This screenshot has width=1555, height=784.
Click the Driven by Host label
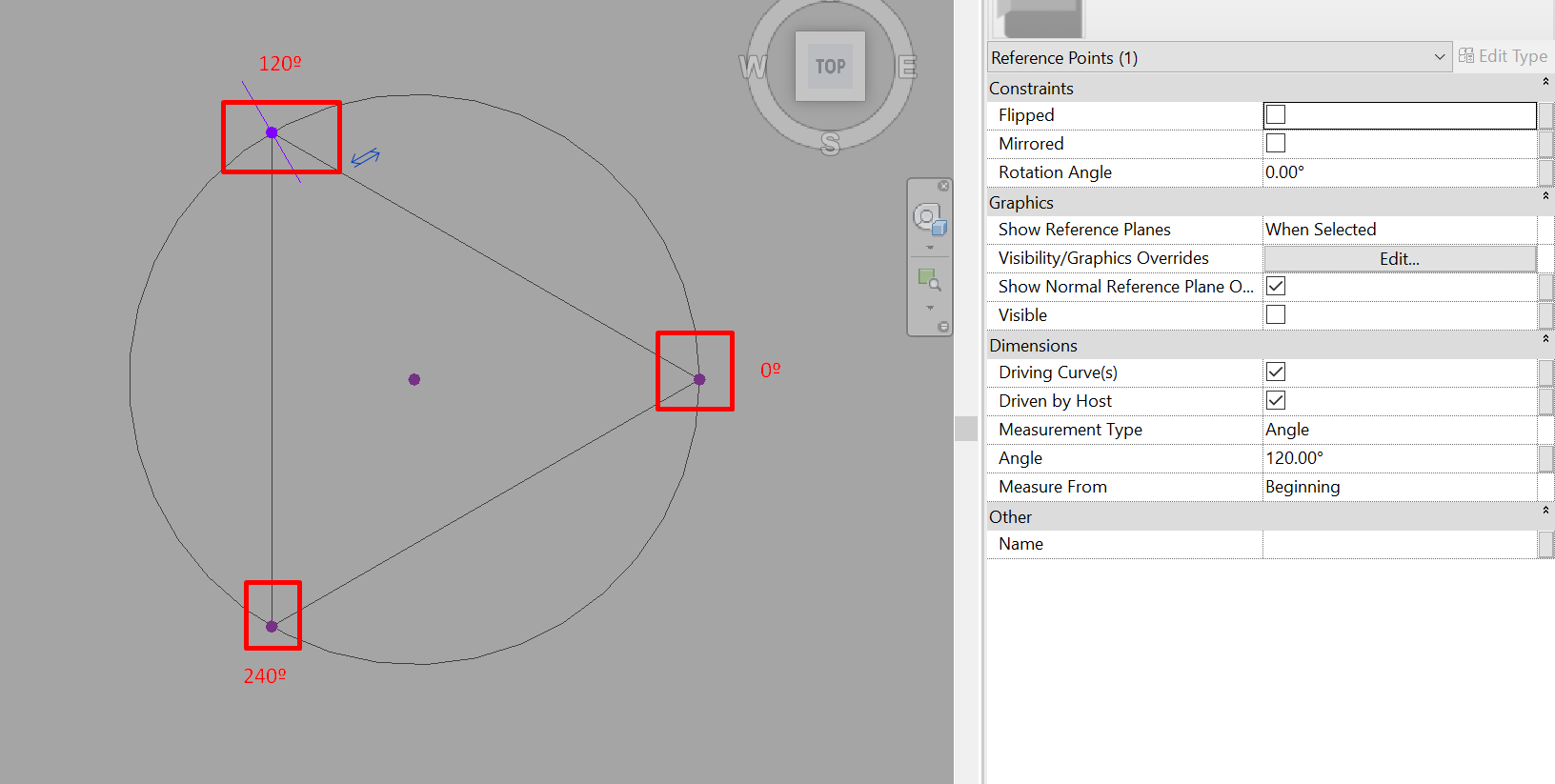coord(1055,401)
